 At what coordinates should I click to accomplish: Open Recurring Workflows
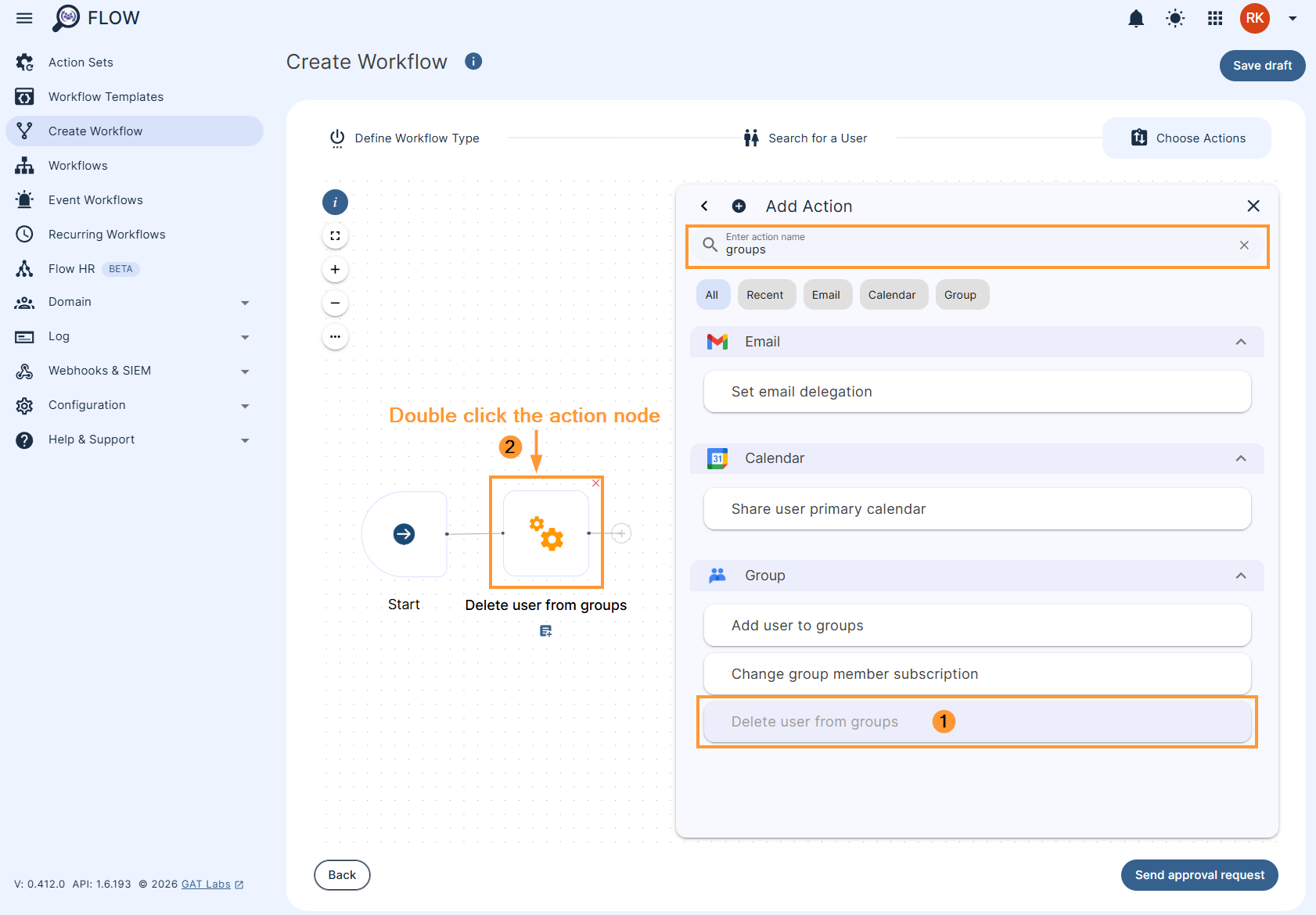coord(106,234)
